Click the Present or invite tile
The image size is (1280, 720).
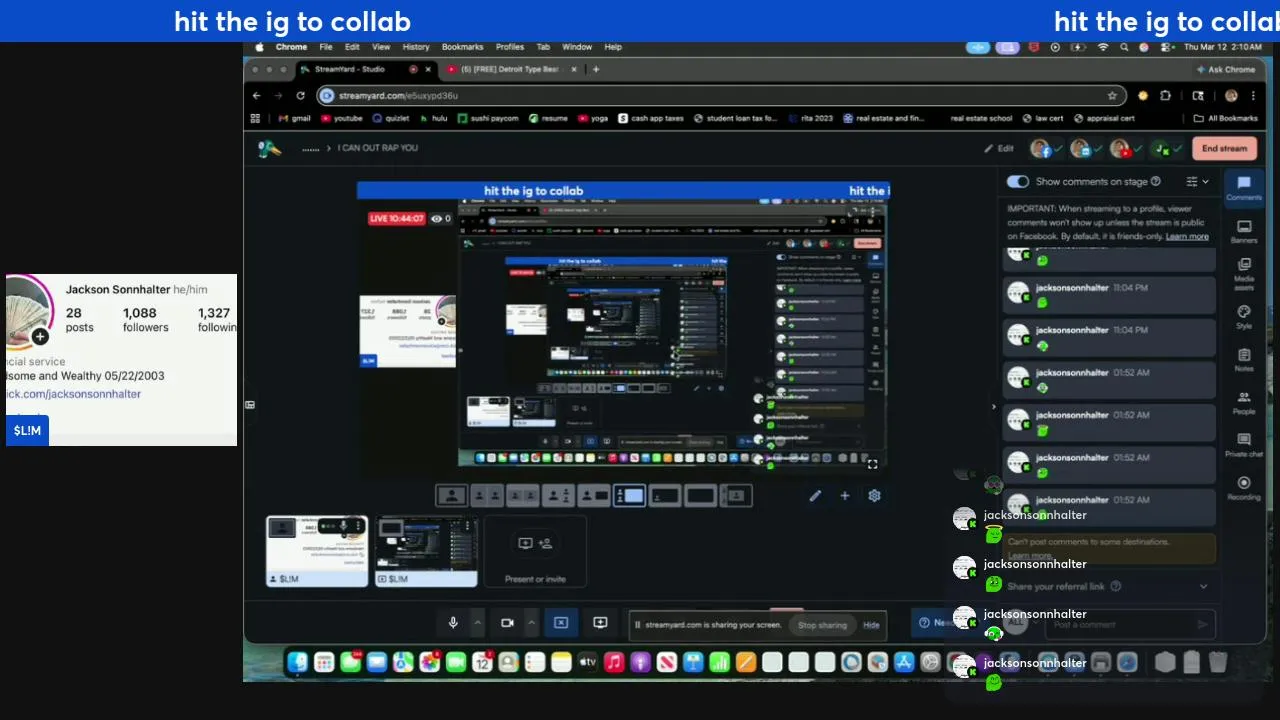pyautogui.click(x=535, y=551)
